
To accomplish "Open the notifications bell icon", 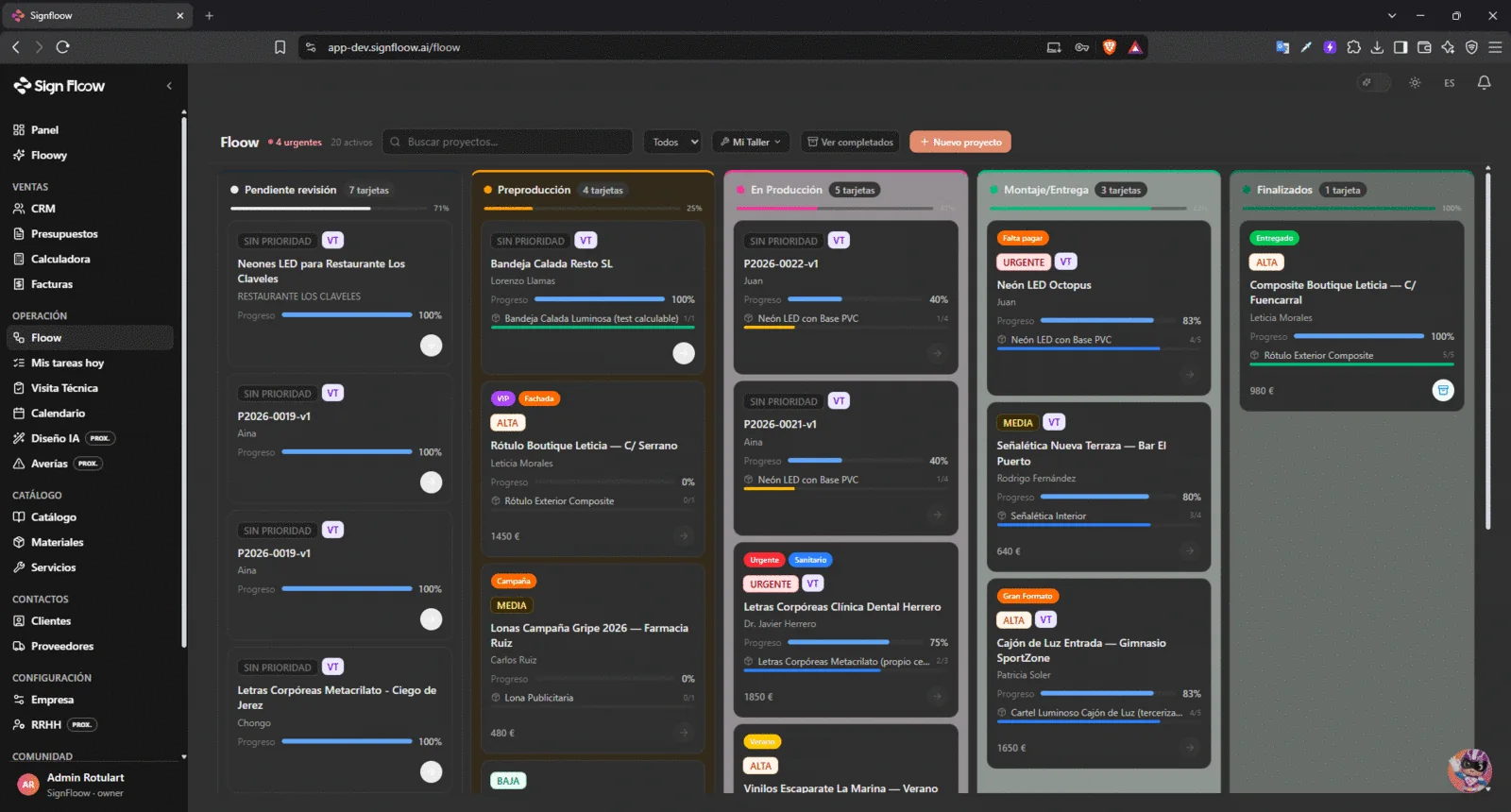I will click(1484, 83).
